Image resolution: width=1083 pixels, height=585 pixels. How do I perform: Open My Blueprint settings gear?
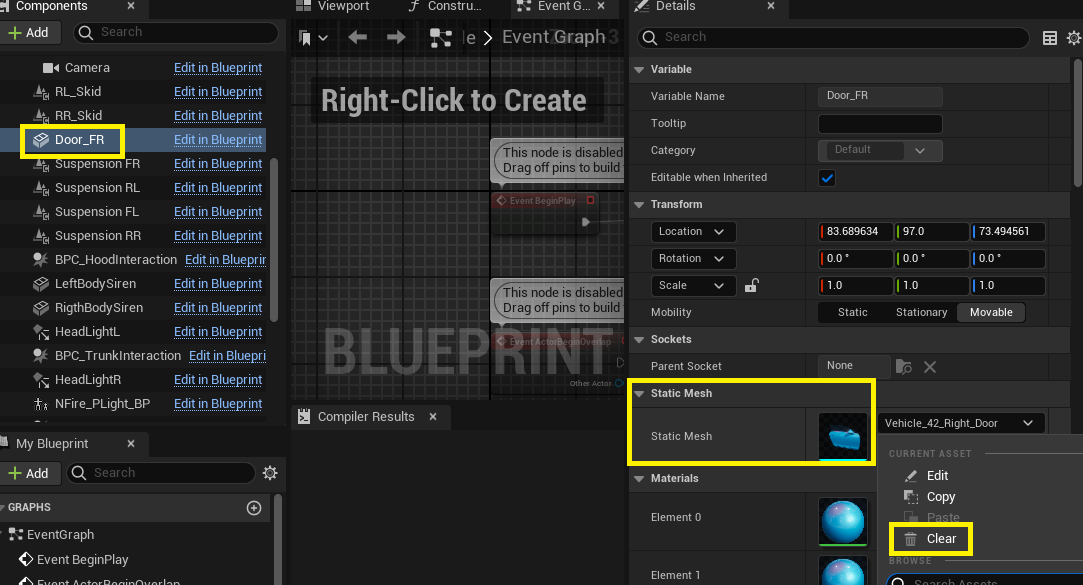point(269,473)
